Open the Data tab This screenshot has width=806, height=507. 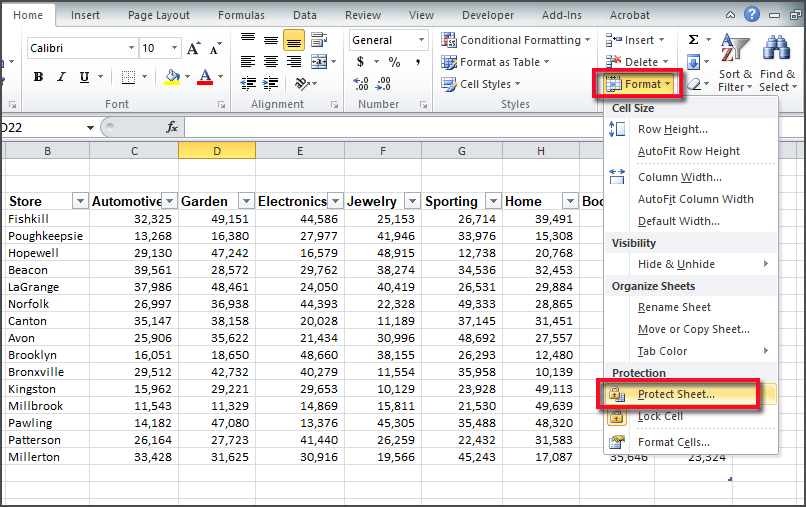pos(305,15)
